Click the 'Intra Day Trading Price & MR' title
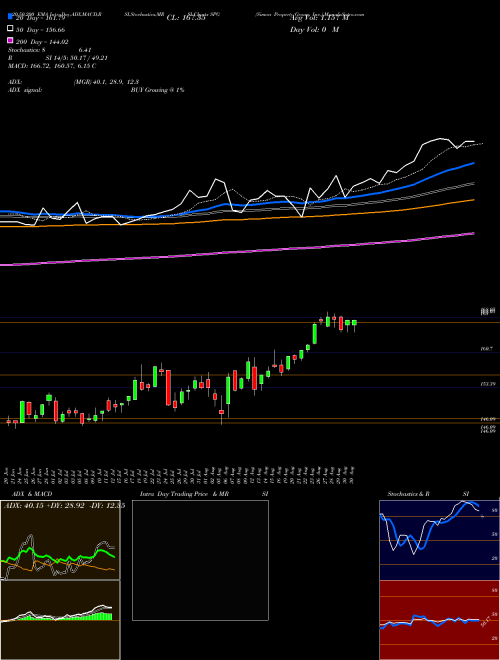500x660 pixels. pos(184,494)
